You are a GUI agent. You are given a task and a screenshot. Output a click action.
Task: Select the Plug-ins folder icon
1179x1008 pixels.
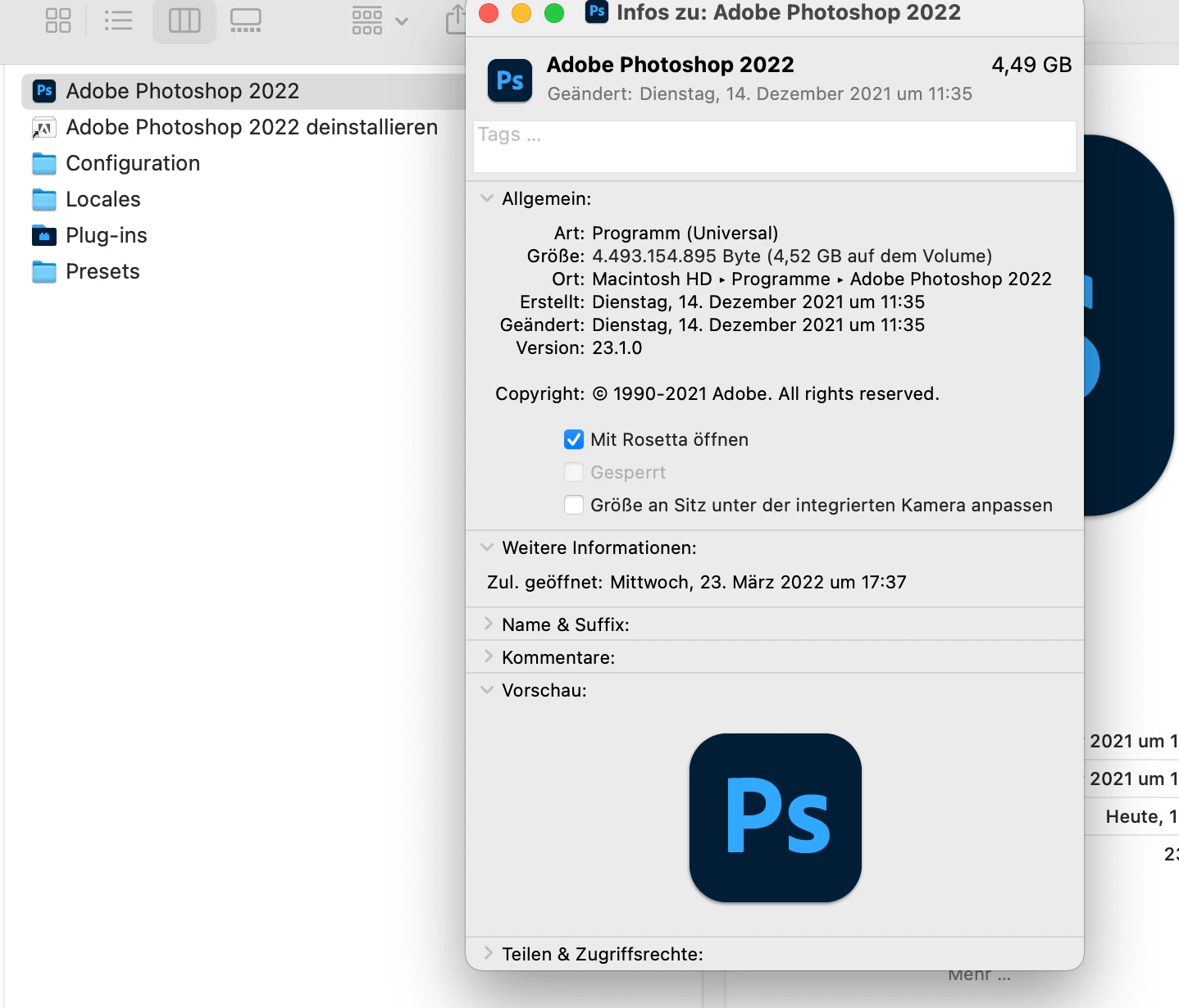point(44,236)
